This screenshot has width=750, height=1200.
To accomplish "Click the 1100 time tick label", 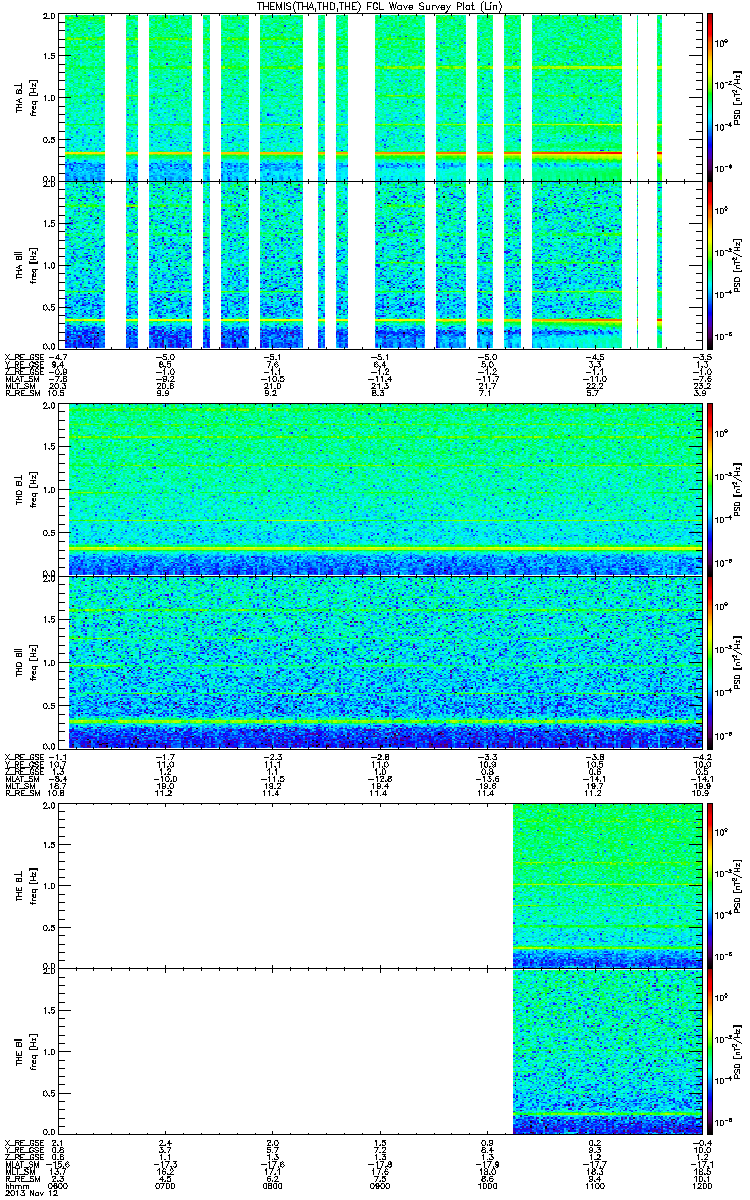I will 594,1184.
